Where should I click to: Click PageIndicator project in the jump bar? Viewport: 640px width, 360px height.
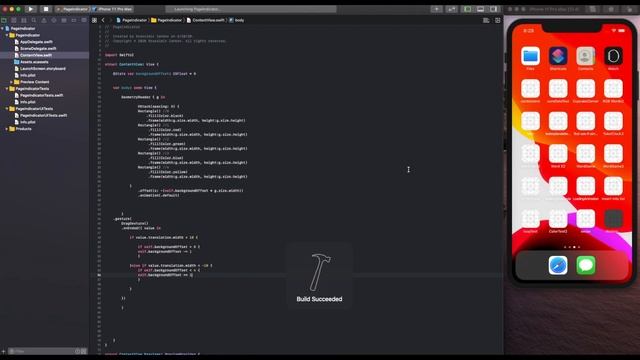(x=131, y=20)
